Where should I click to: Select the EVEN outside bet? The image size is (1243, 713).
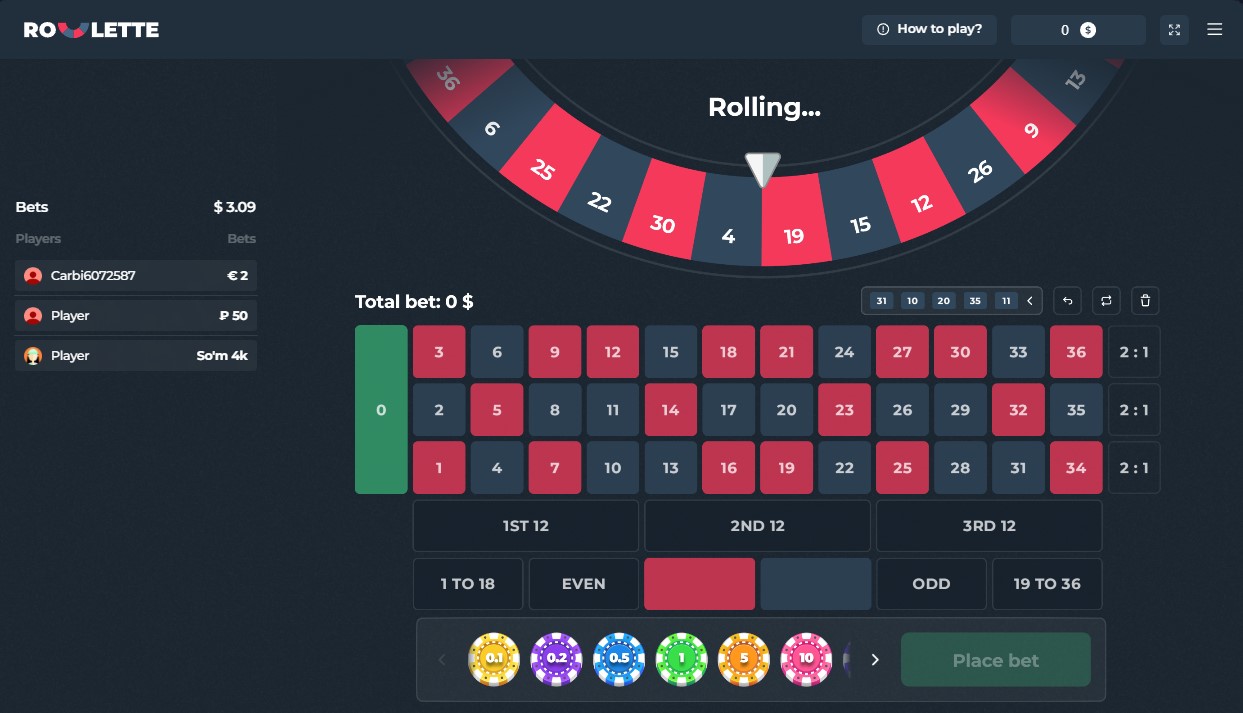click(x=583, y=584)
